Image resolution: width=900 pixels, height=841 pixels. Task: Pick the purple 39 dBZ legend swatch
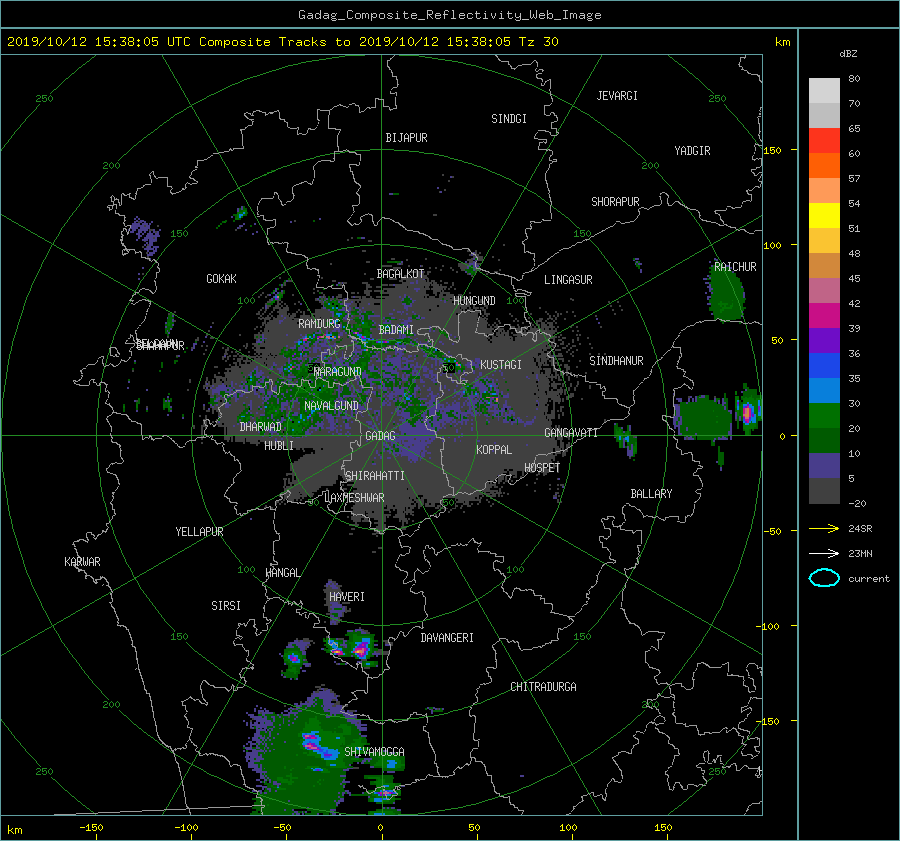pos(824,340)
